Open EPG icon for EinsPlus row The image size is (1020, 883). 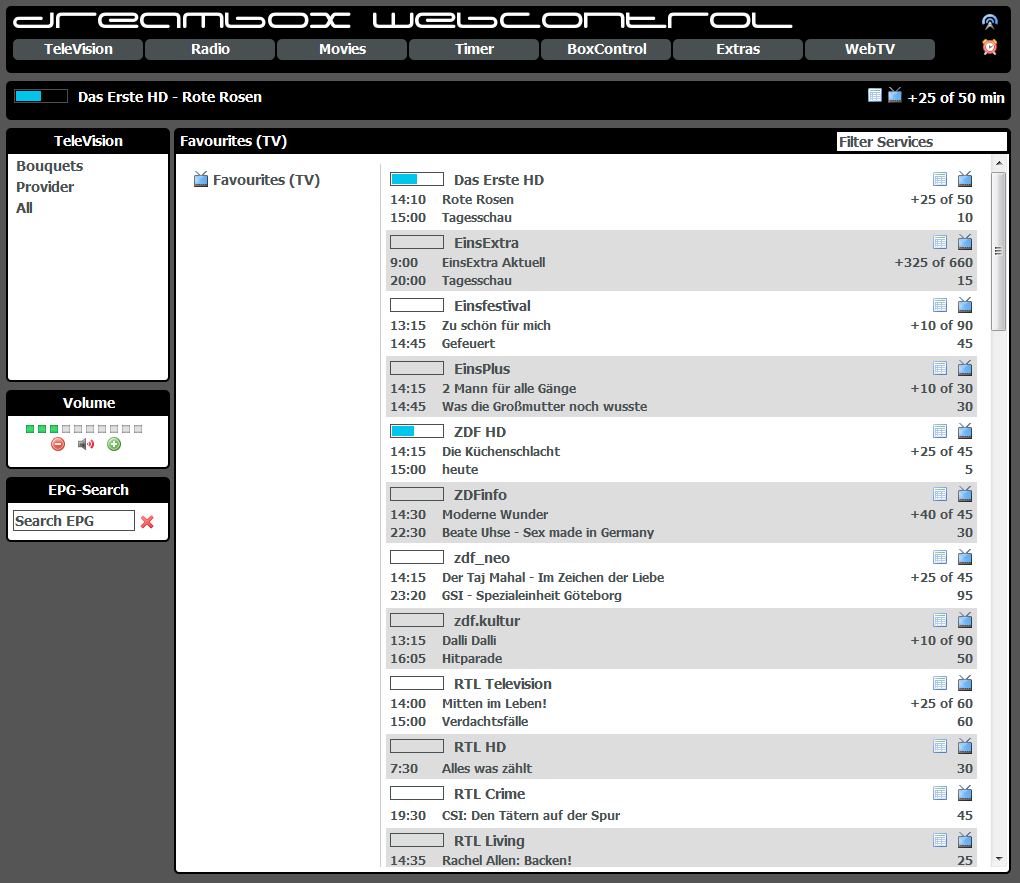(940, 368)
